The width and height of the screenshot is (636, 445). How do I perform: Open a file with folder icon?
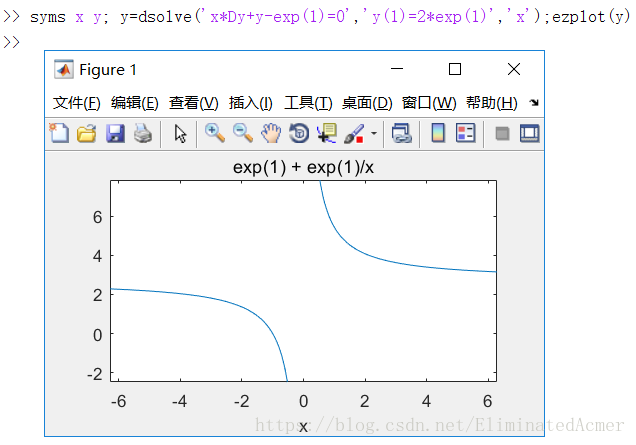87,133
